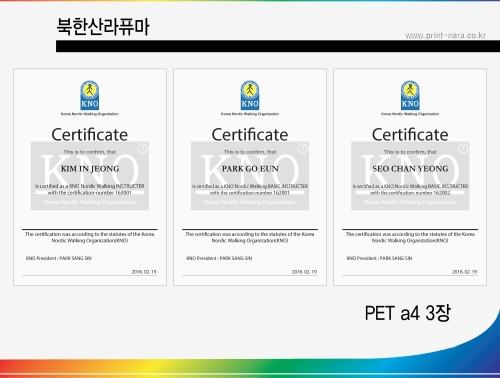500x378 pixels.
Task: Click the KNO logo on Kim In Jeong certificate
Action: 90,95
